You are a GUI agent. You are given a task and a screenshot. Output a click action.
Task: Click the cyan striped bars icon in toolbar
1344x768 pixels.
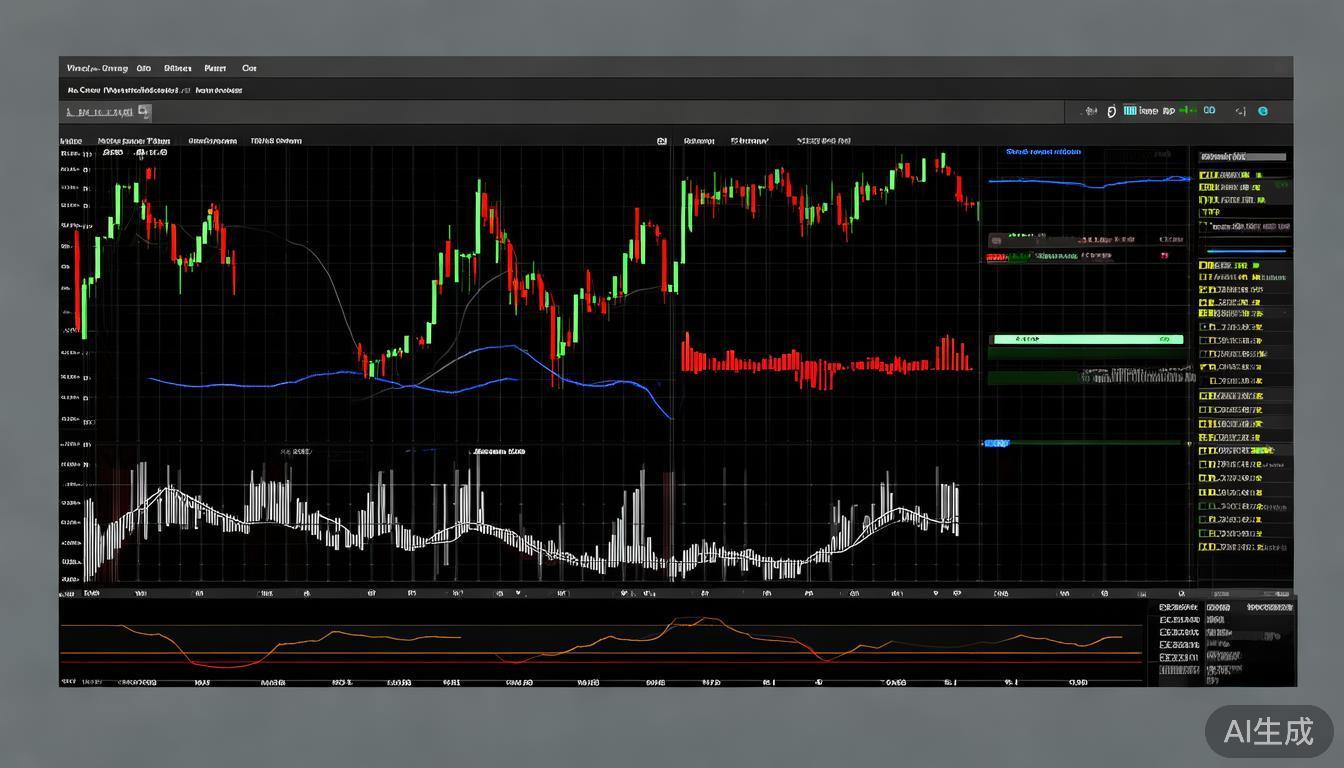pyautogui.click(x=1130, y=111)
